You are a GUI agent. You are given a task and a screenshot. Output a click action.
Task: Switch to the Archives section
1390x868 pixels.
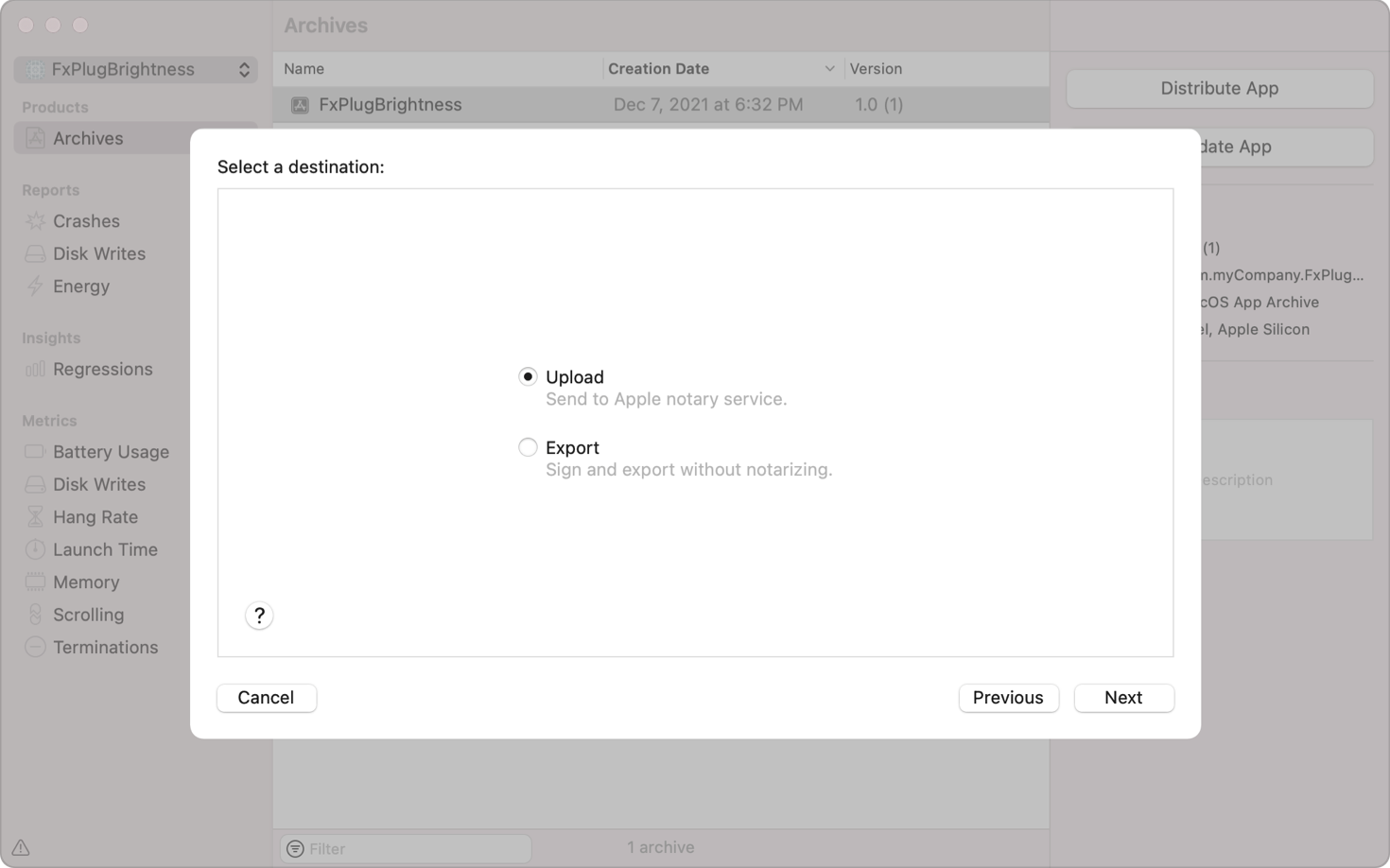click(88, 138)
